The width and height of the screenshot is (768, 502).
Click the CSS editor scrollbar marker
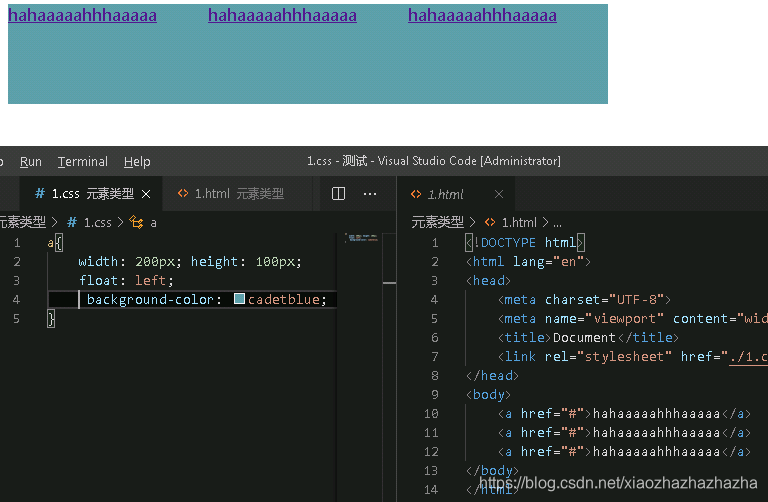[x=389, y=283]
